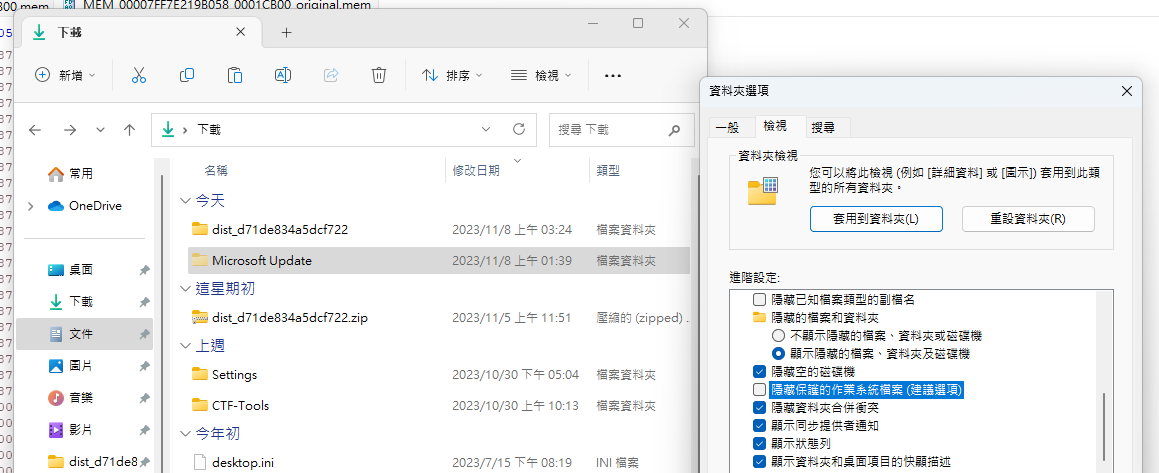Sort by 名稱 column header
Image resolution: width=1159 pixels, height=473 pixels.
[x=216, y=171]
